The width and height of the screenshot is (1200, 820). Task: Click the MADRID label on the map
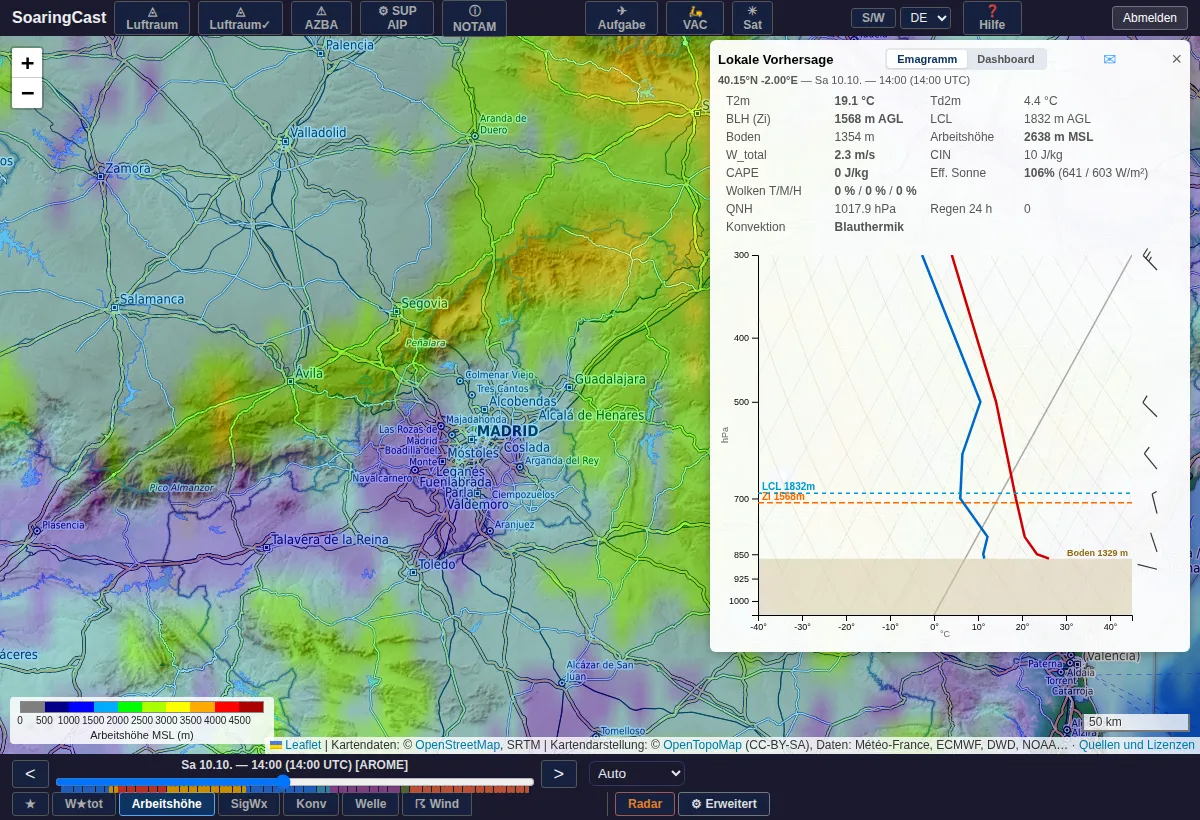[507, 431]
